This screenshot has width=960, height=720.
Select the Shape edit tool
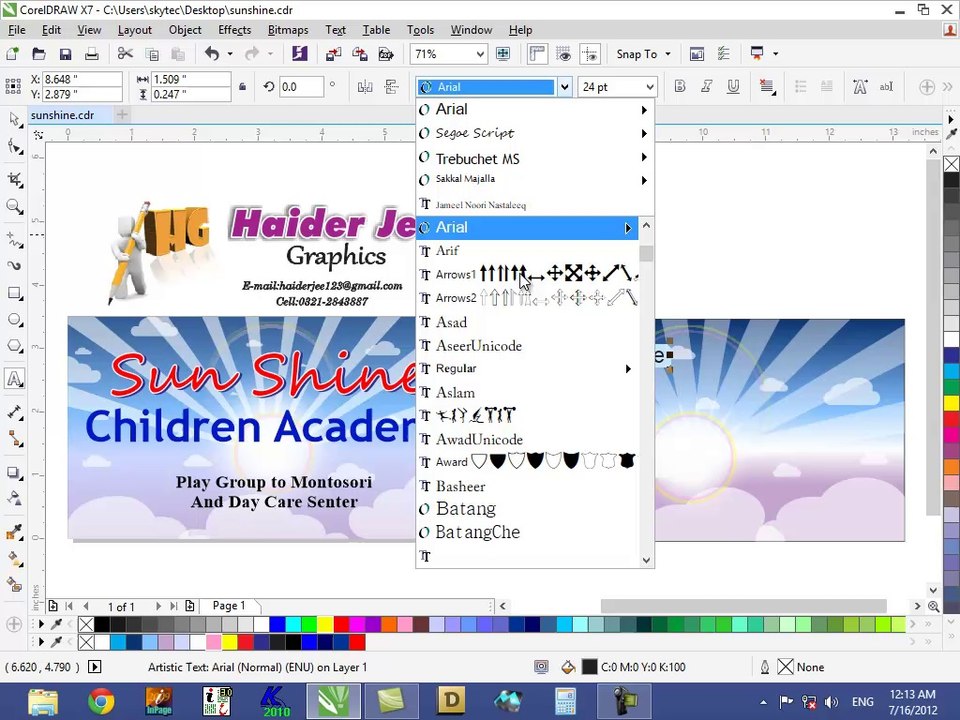tap(15, 147)
